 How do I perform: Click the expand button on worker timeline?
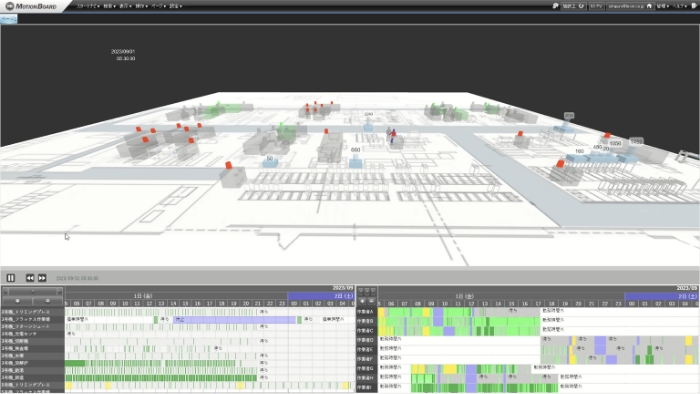tap(362, 301)
